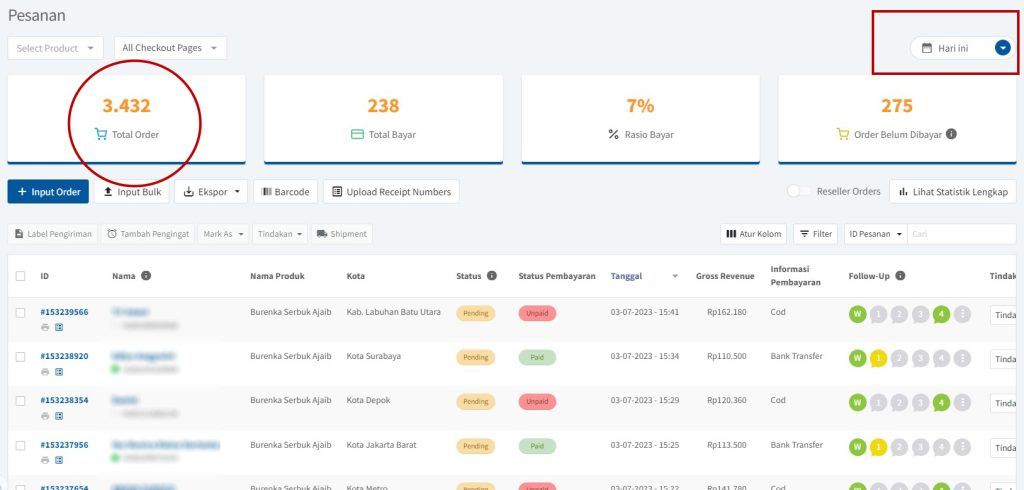Click the green W bubble for order #153237956
Viewport: 1024px width, 490px height.
tap(857, 448)
